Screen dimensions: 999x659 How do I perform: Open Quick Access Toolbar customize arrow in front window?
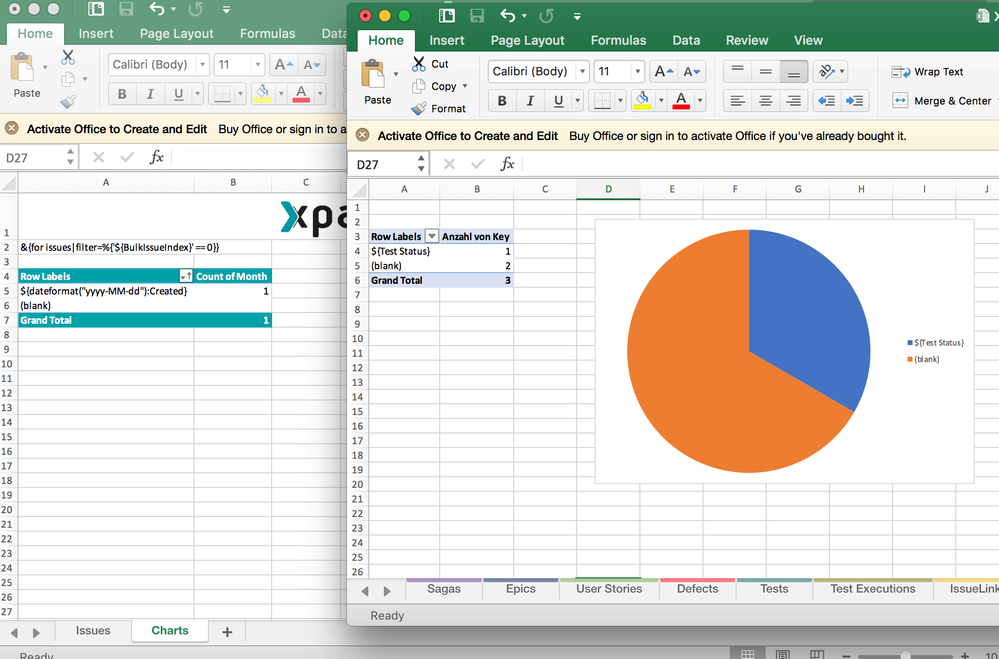[577, 17]
